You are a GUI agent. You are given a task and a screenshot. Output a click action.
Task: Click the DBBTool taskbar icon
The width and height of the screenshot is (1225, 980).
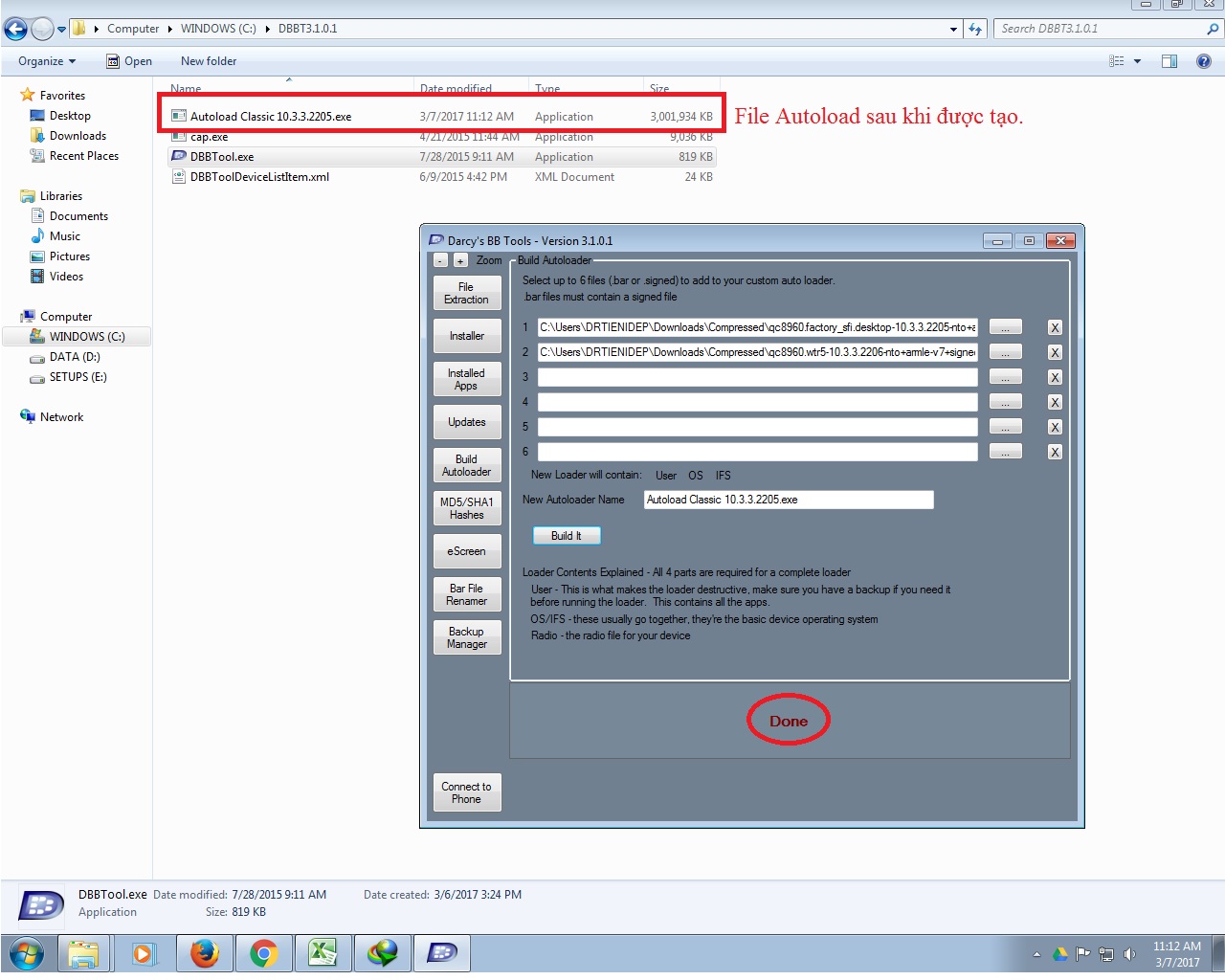pyautogui.click(x=441, y=953)
